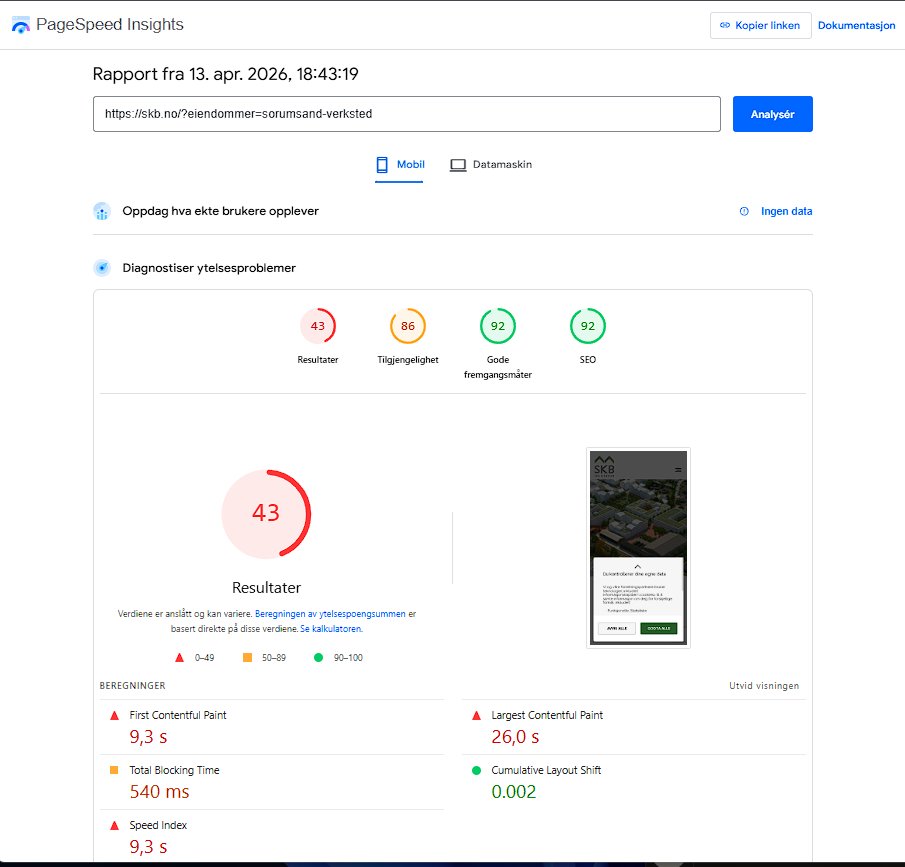Click the large 43 performance score circle

tap(266, 513)
